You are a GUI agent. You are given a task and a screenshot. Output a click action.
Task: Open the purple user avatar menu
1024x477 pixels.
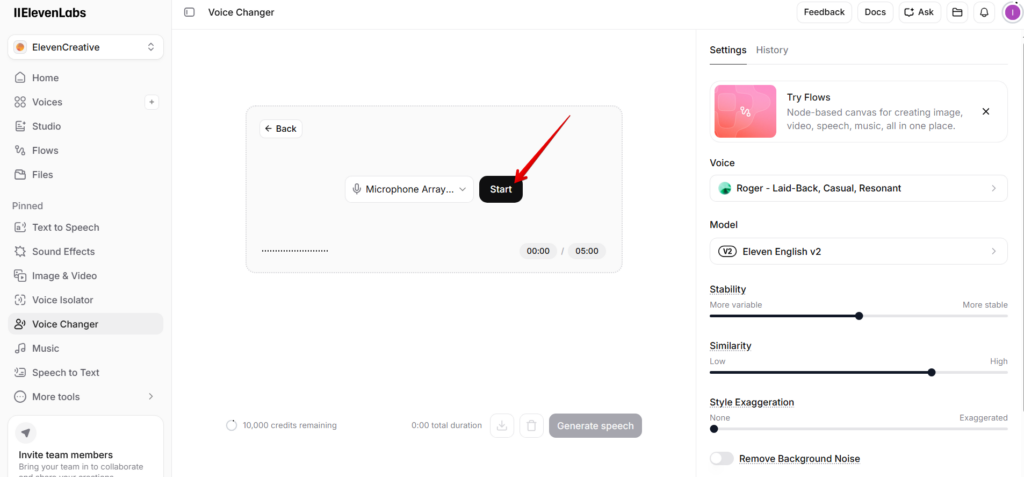pyautogui.click(x=1012, y=12)
